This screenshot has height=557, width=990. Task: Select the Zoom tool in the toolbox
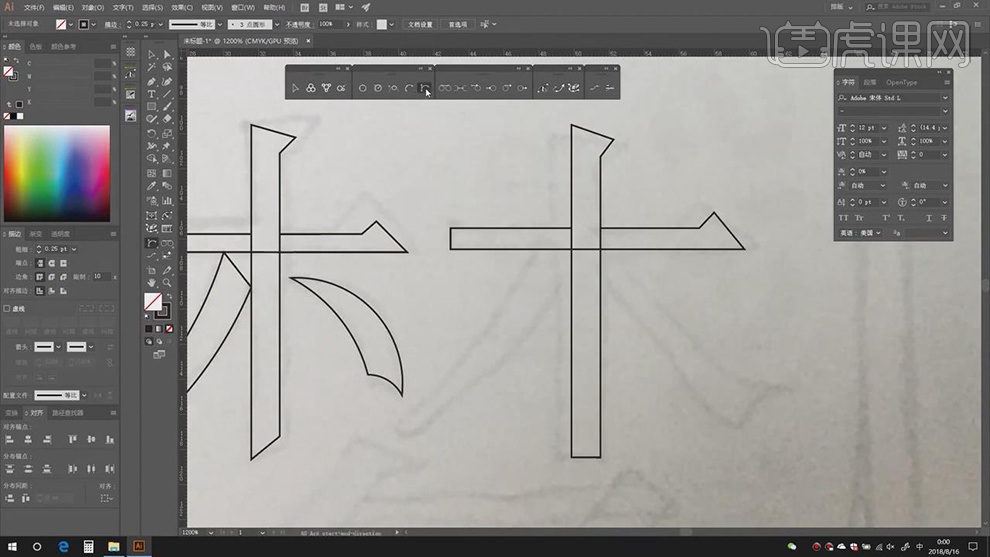point(167,283)
